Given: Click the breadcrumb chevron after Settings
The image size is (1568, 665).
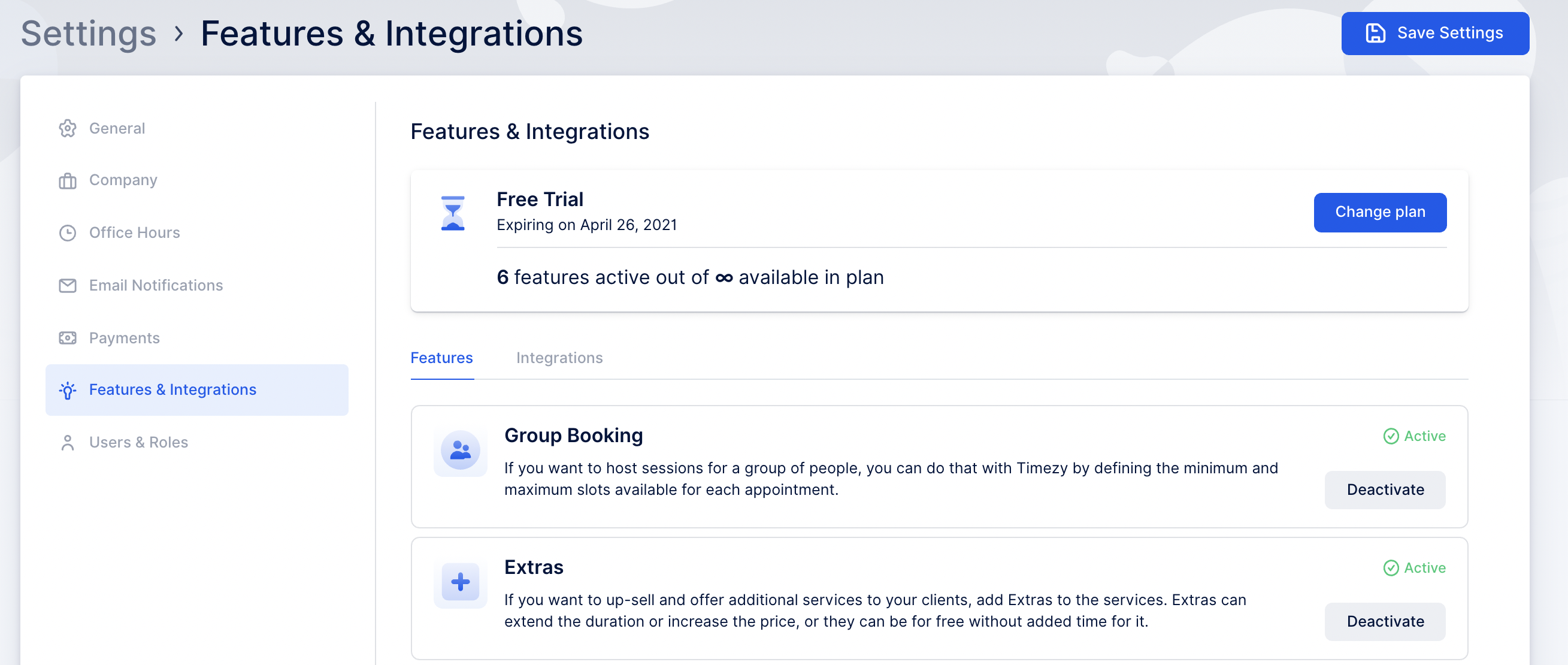Looking at the screenshot, I should (178, 34).
